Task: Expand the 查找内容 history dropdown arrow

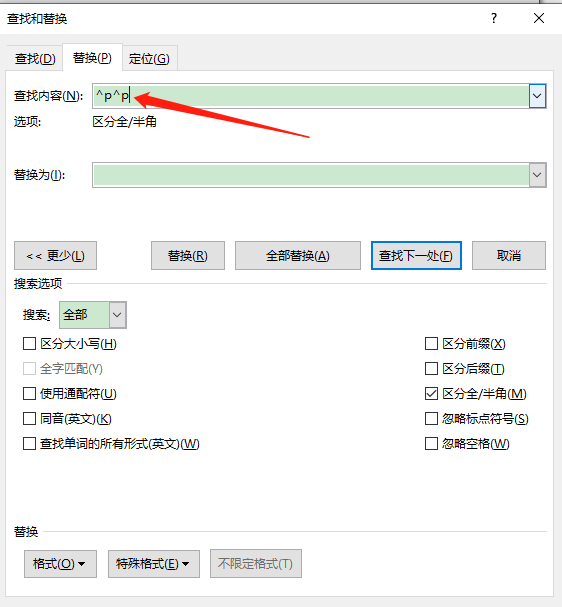Action: tap(537, 96)
